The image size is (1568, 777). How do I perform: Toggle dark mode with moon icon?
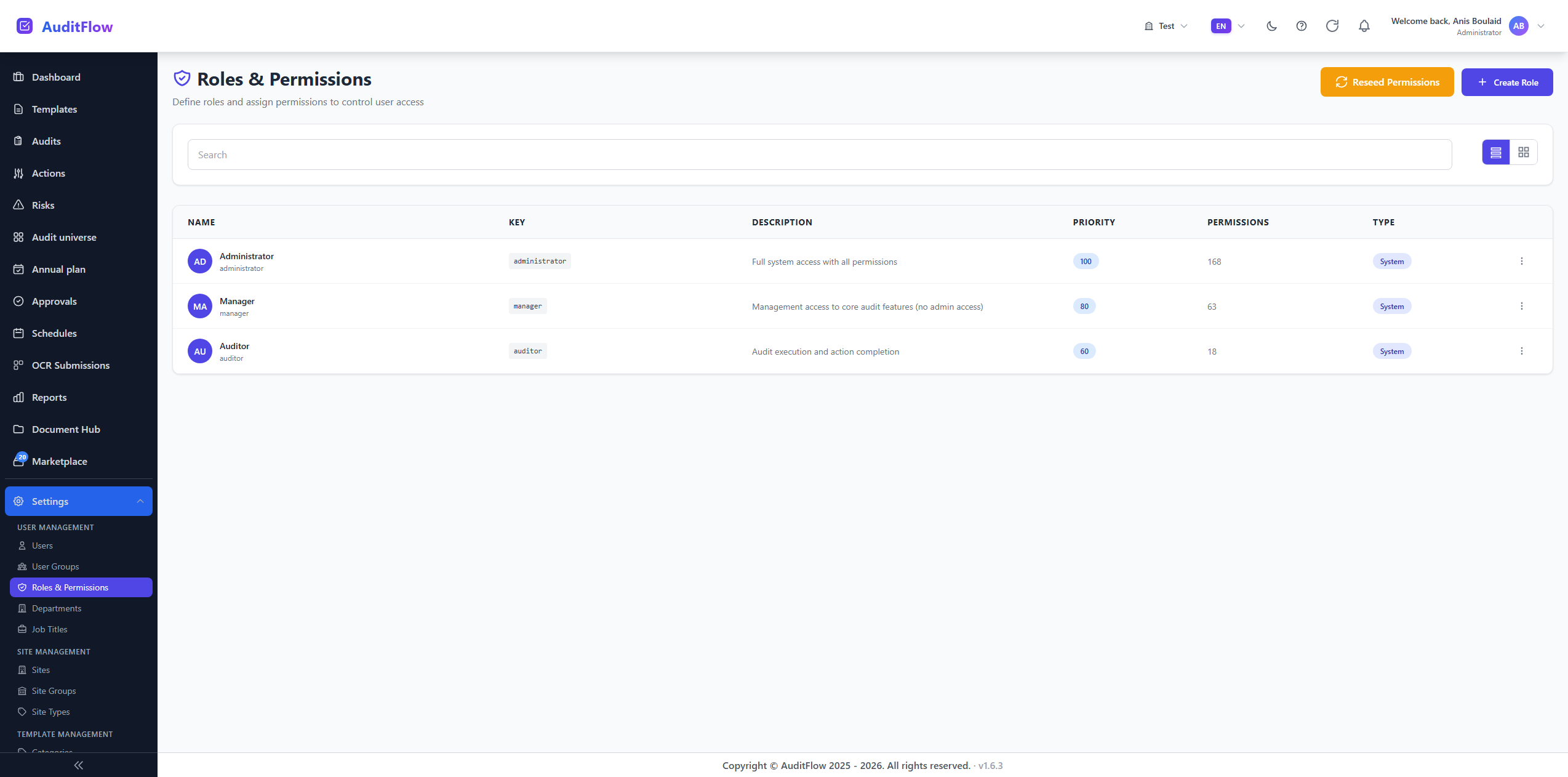[x=1271, y=26]
